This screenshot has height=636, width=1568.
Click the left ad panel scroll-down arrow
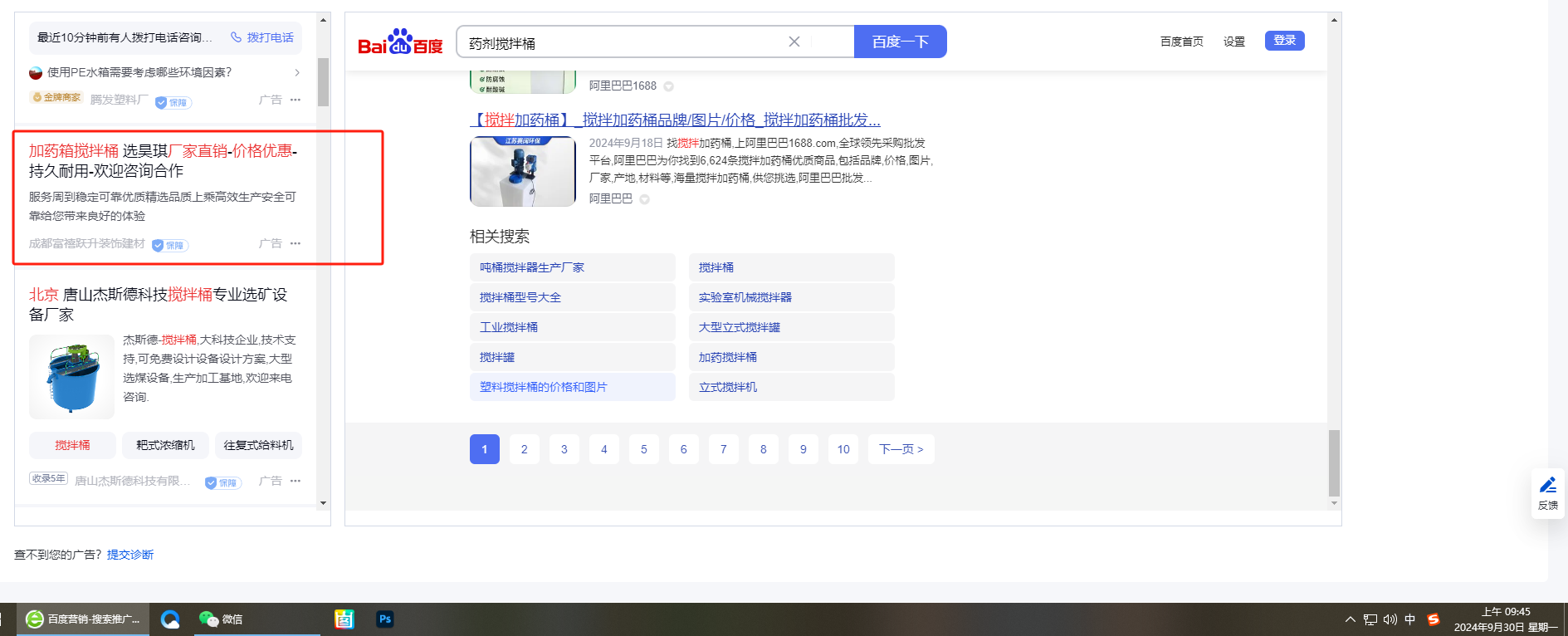pyautogui.click(x=324, y=503)
